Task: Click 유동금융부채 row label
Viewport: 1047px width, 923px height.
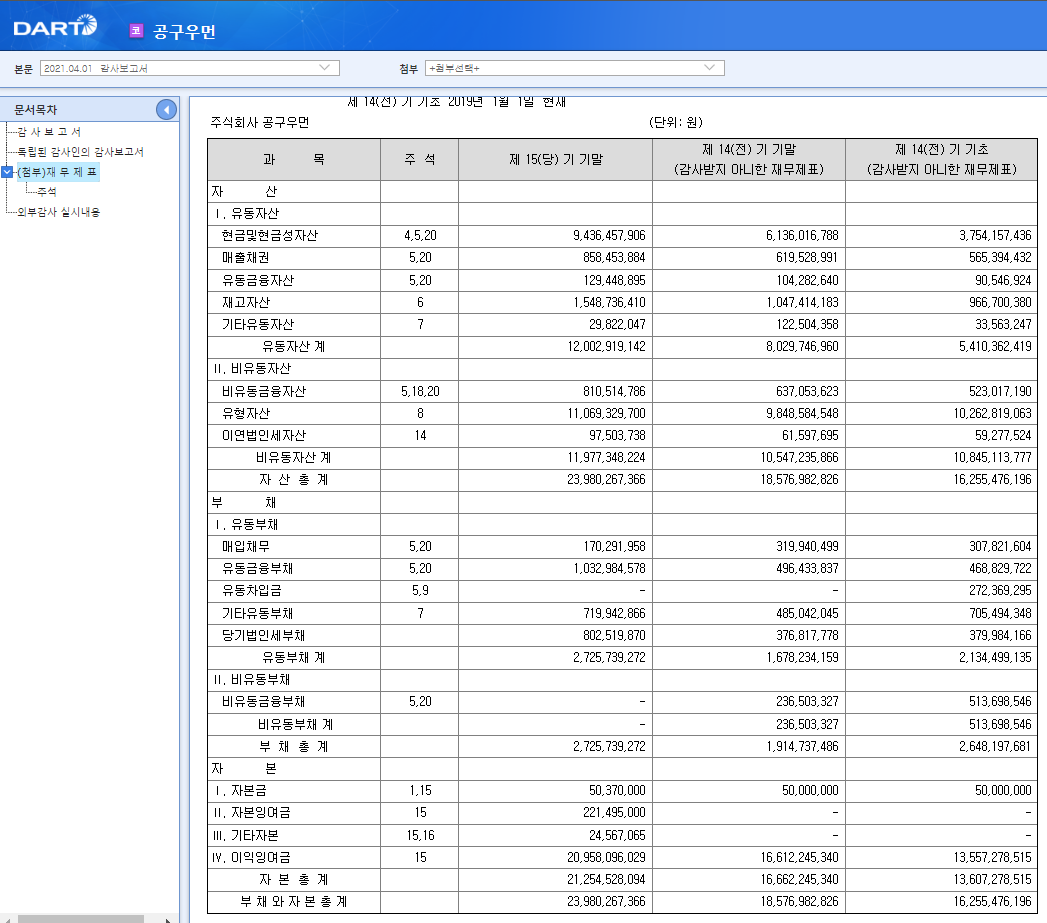Action: tap(258, 568)
